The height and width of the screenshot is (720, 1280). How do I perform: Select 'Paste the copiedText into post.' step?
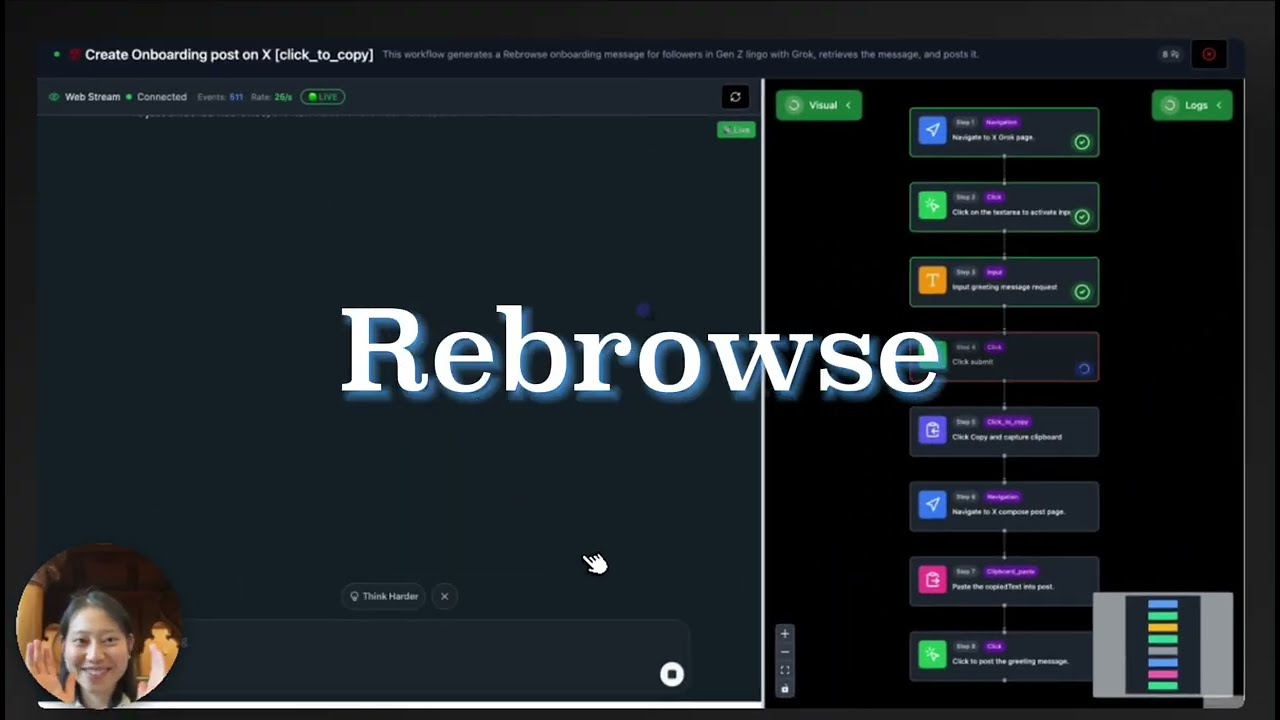(x=1004, y=581)
